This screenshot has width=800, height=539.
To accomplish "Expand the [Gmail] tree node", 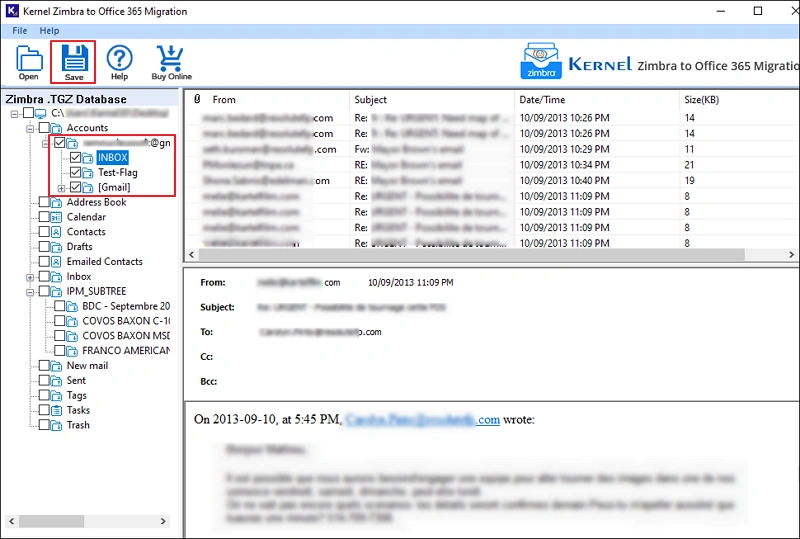I will [61, 188].
